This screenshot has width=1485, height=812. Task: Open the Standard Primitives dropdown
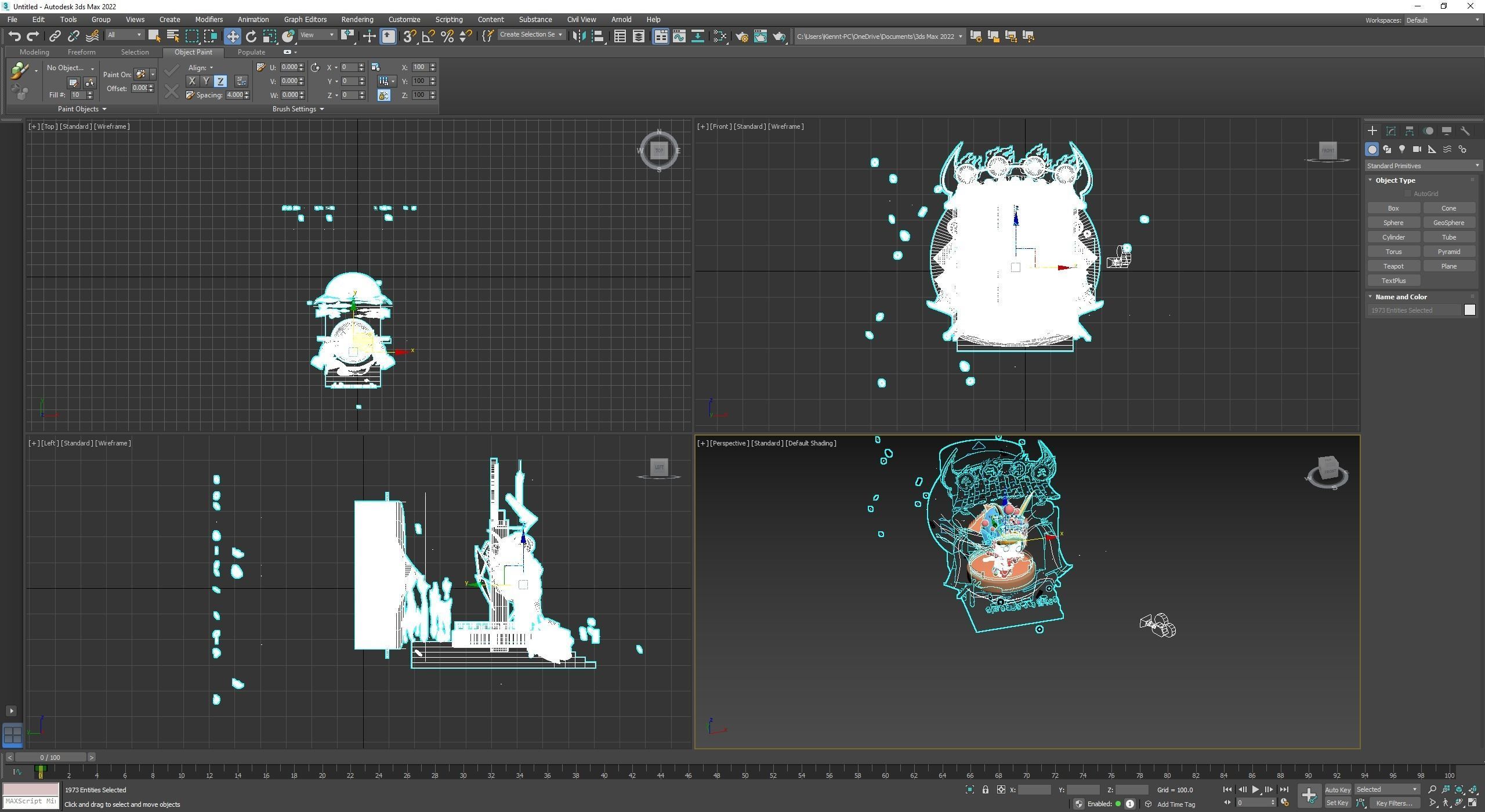tap(1422, 166)
